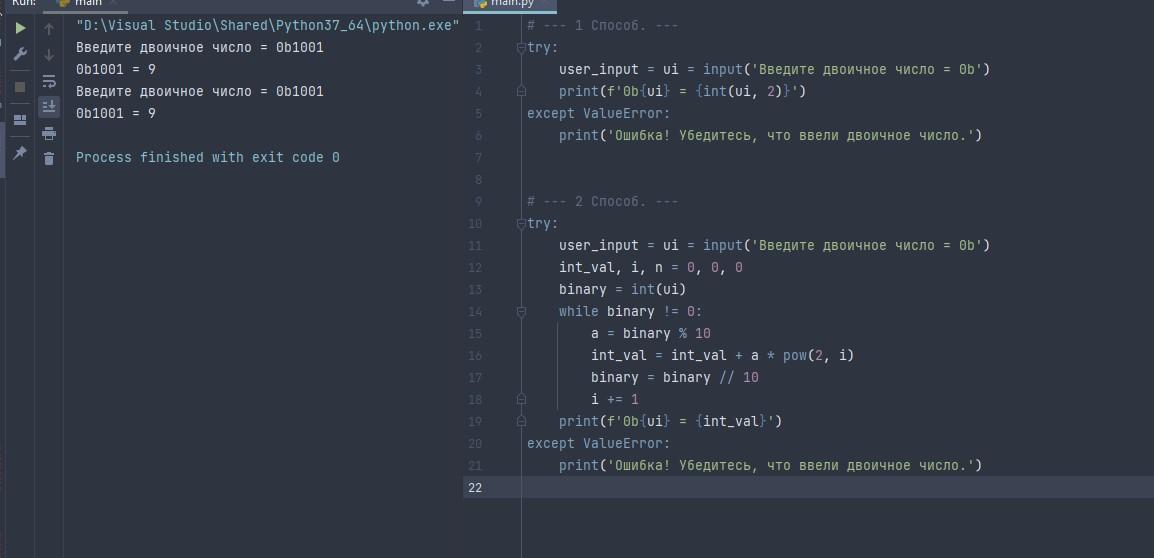Click the 'i += 1' statement

(615, 400)
